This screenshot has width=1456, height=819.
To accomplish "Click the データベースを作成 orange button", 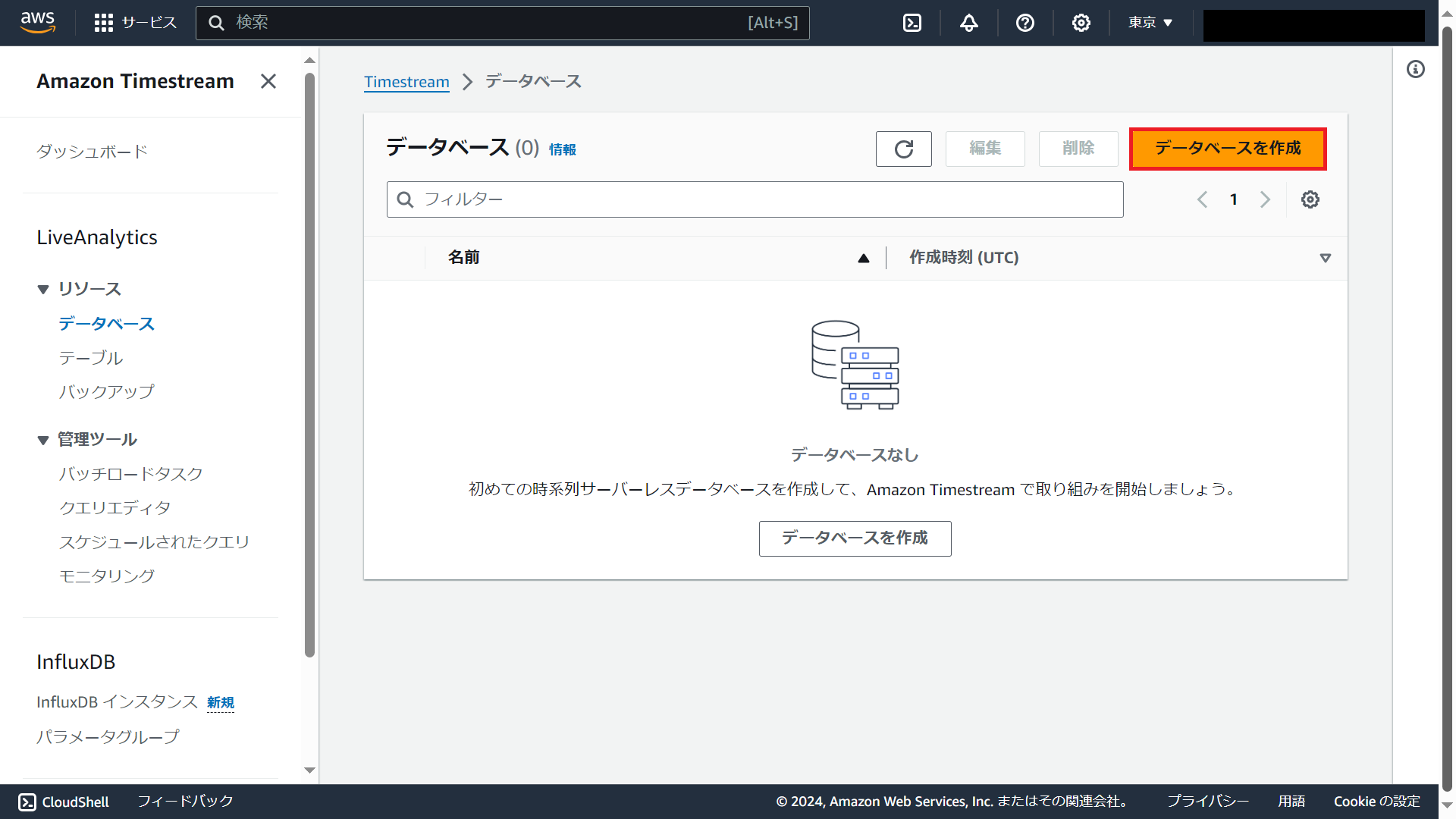I will [1227, 149].
